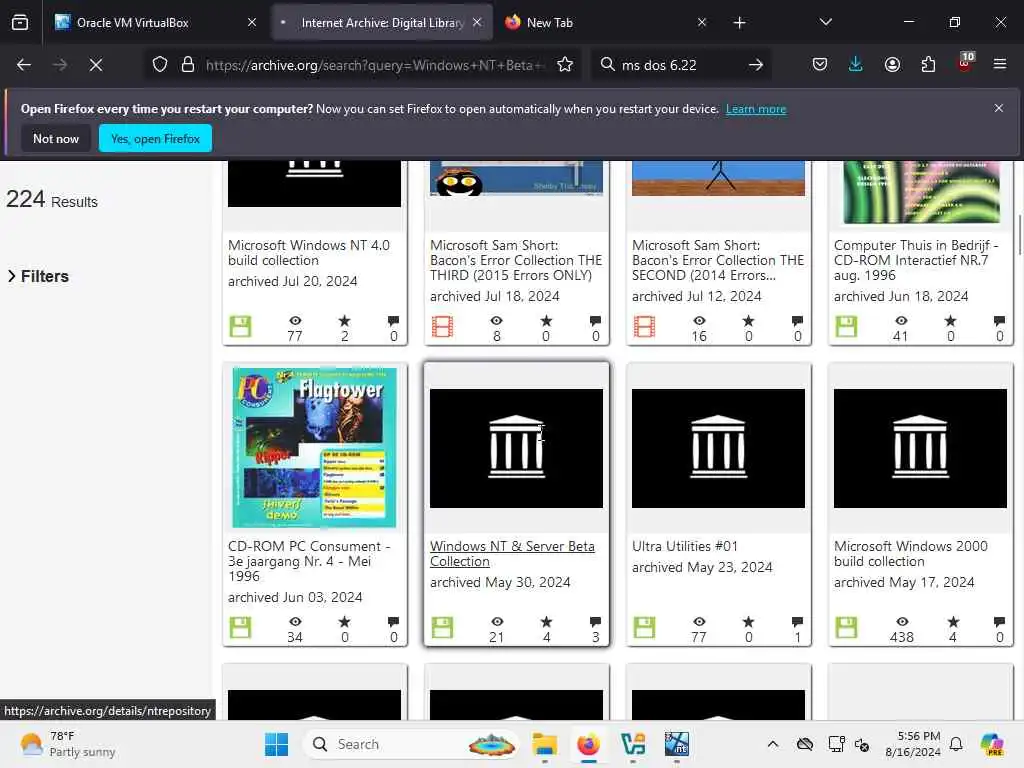Image resolution: width=1024 pixels, height=768 pixels.
Task: Click the floppy icon on PC Consument card
Action: 240,627
